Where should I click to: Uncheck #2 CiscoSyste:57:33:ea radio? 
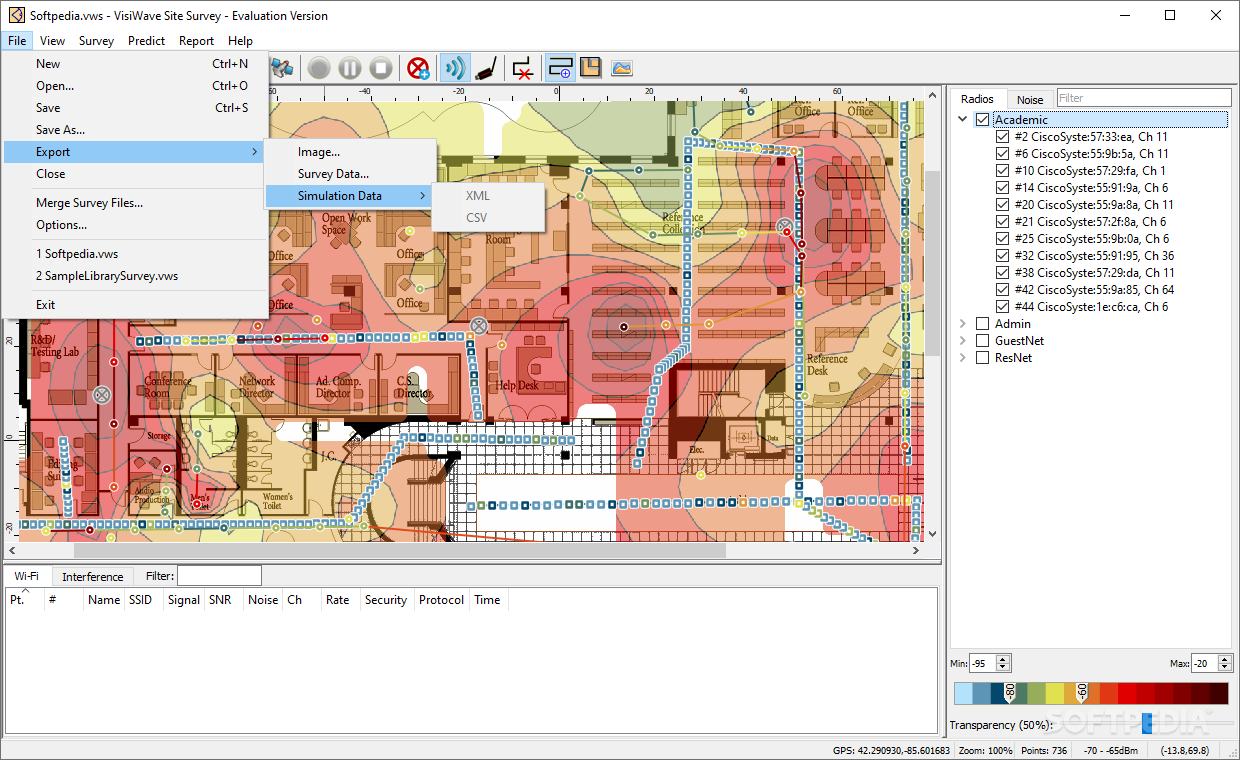[x=1002, y=137]
